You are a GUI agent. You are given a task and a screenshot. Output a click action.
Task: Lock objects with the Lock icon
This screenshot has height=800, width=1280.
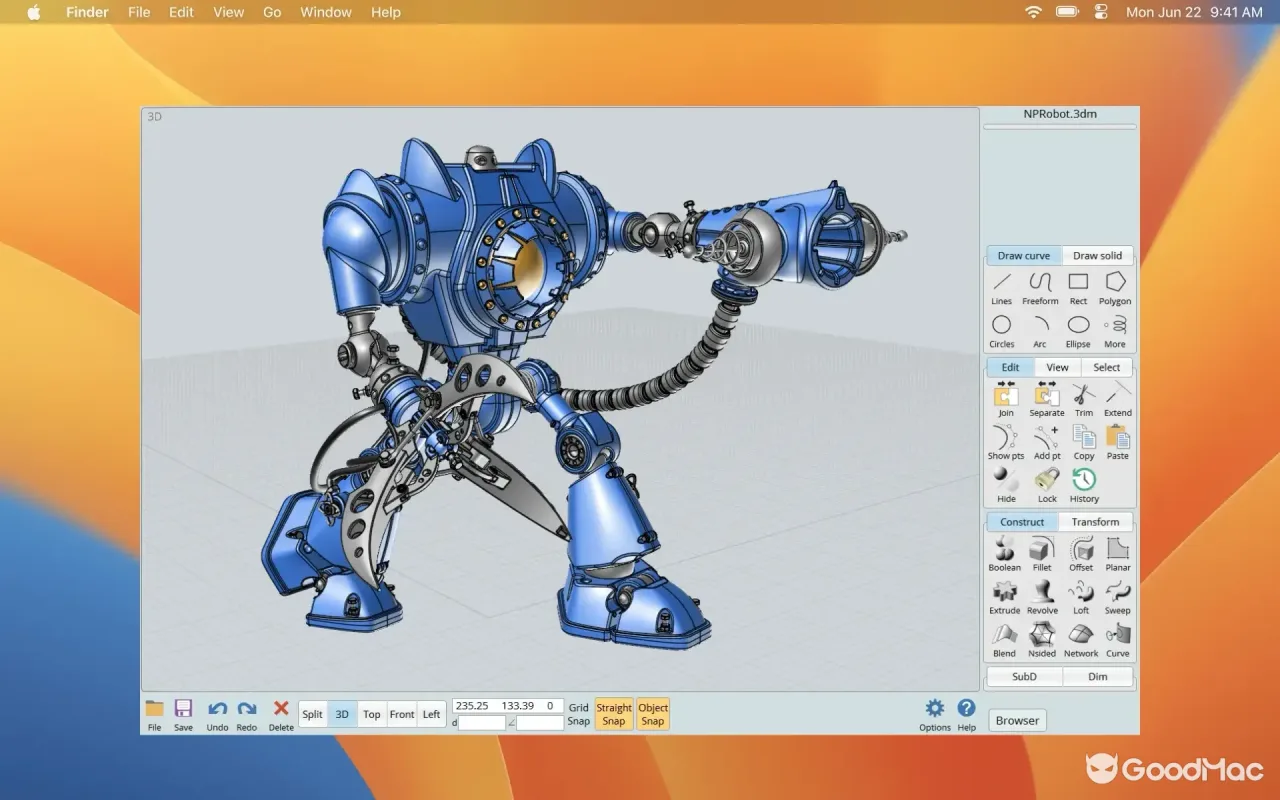click(1047, 485)
